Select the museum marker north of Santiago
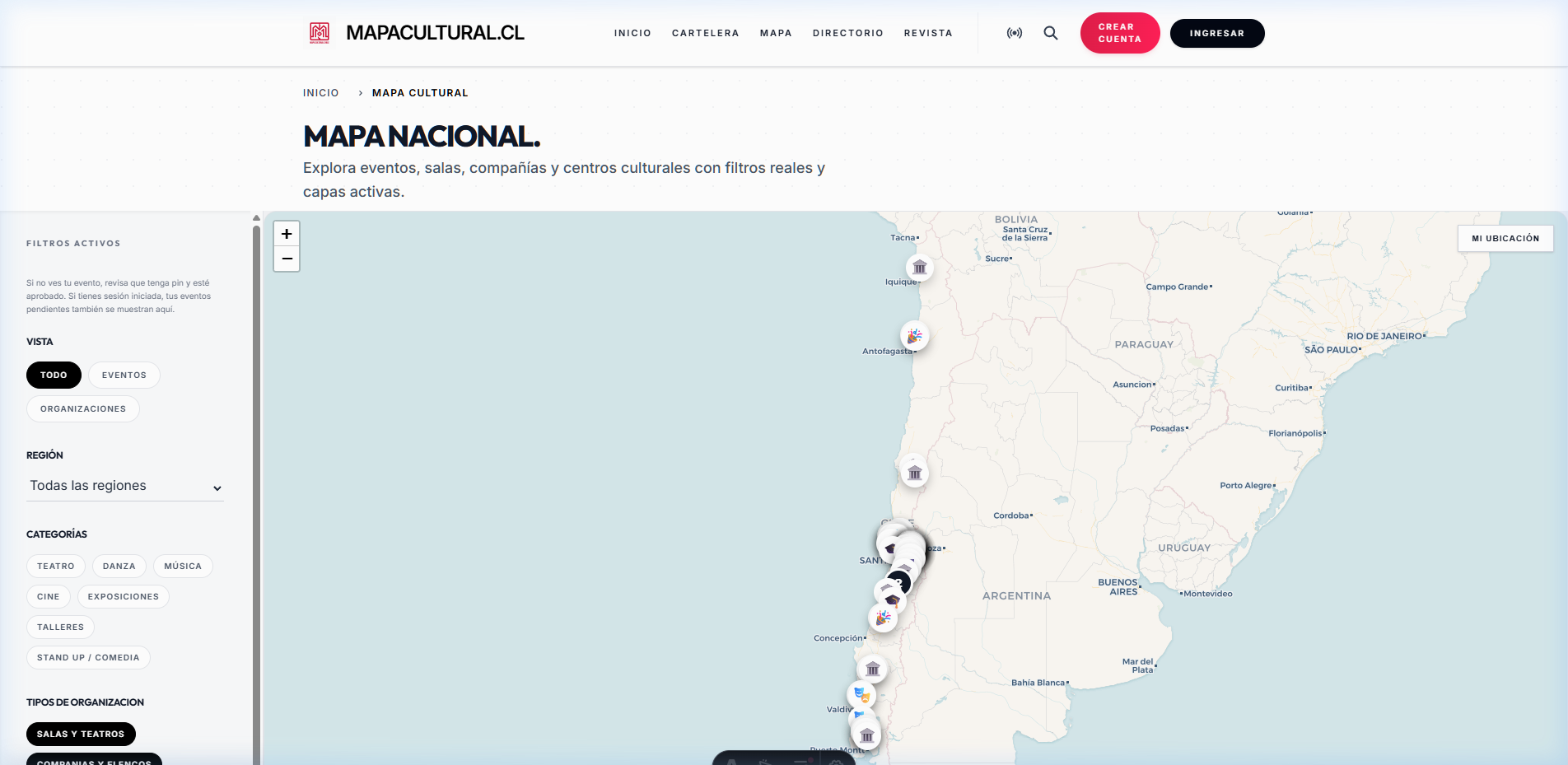 (914, 473)
